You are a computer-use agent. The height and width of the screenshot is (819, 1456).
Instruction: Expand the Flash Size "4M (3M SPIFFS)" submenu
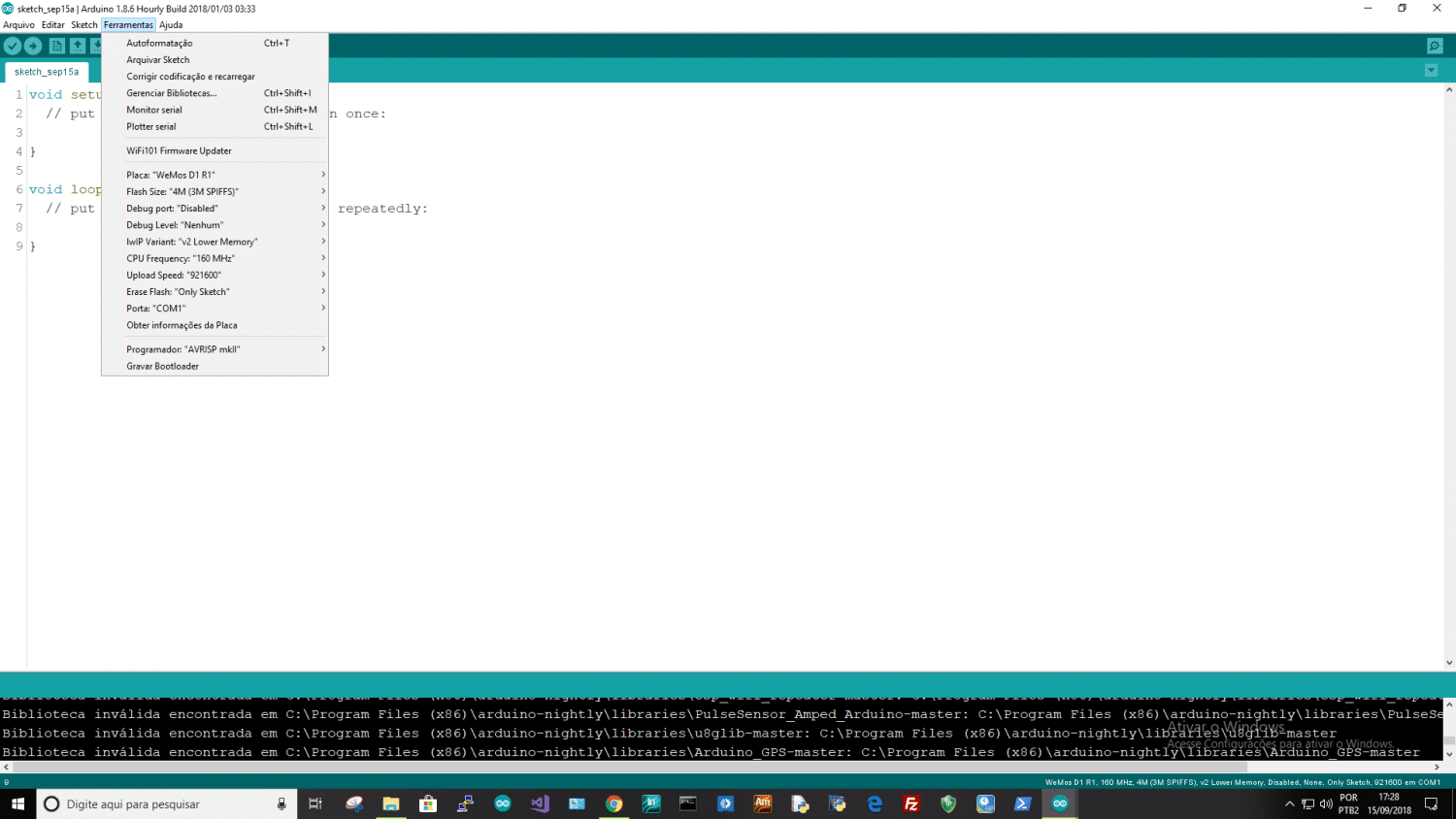(215, 191)
